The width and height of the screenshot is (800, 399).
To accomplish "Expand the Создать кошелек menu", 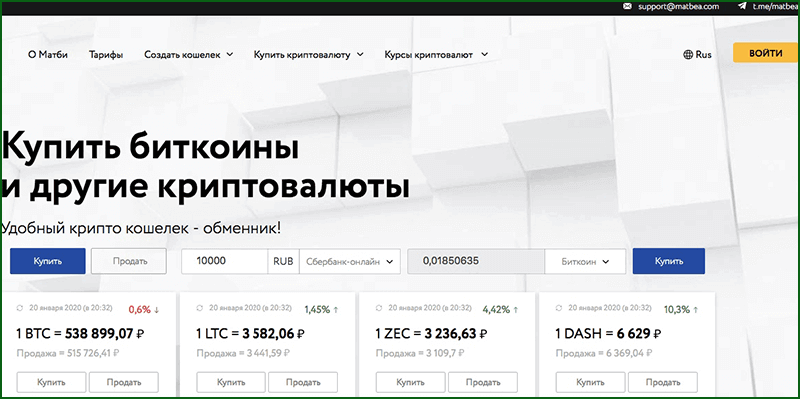I will 188,55.
